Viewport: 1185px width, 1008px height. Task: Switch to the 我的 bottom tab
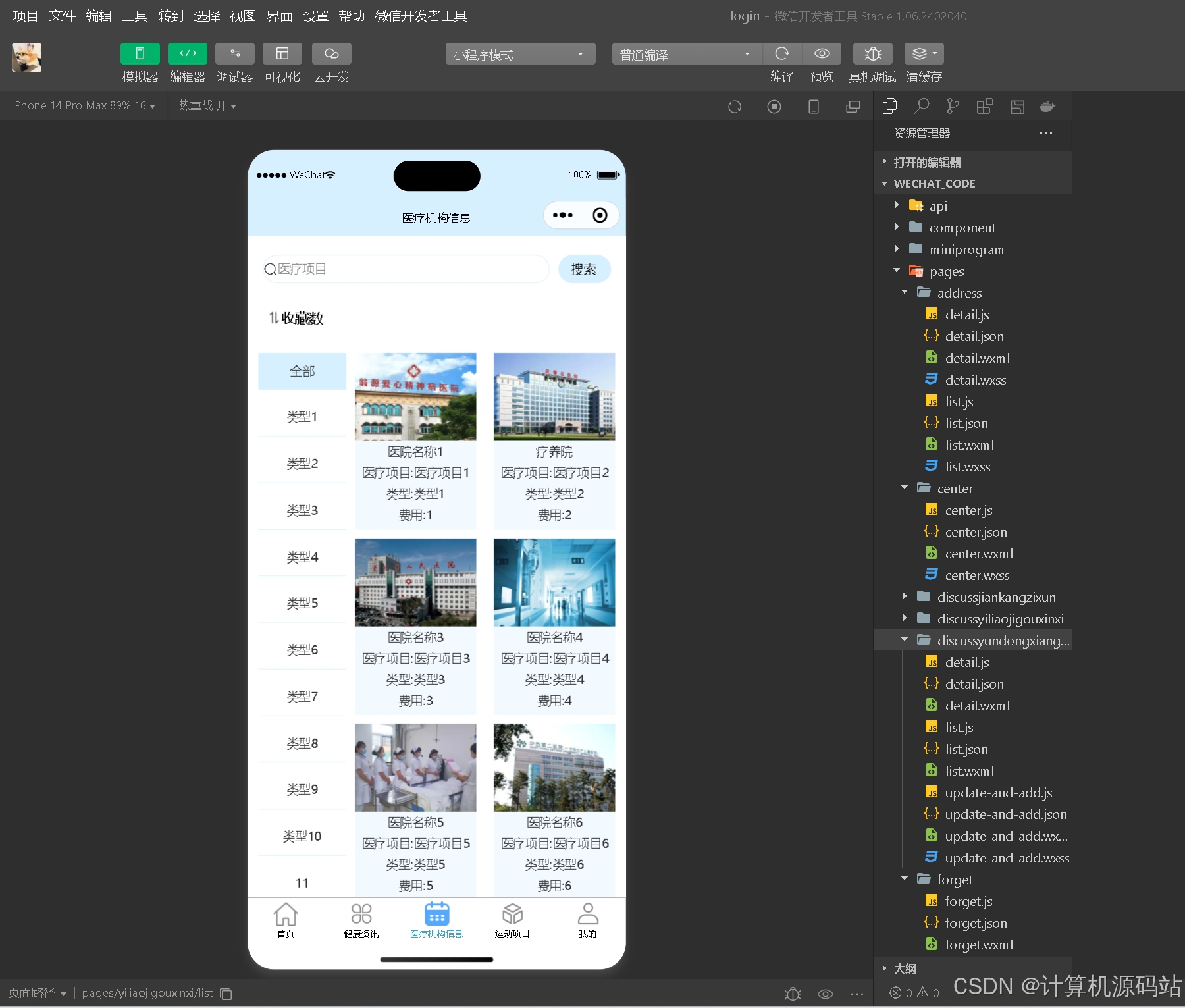pyautogui.click(x=587, y=920)
